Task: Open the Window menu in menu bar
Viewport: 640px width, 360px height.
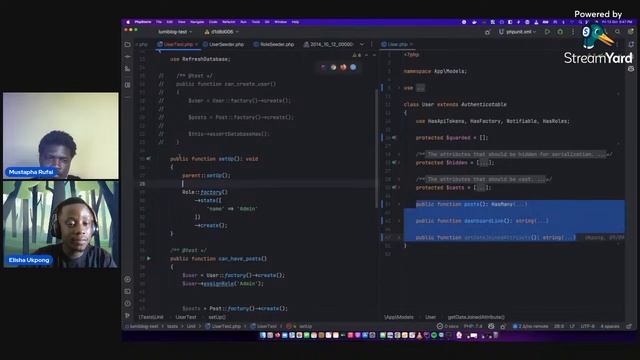Action: 280,22
